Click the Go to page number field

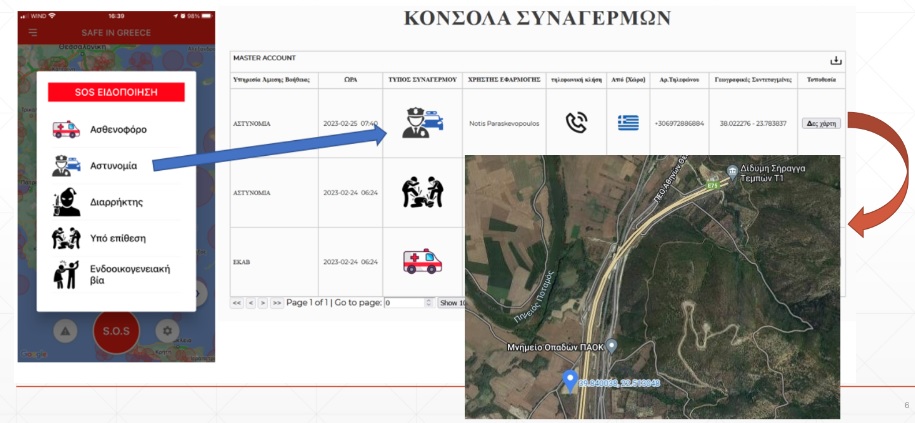click(x=405, y=302)
